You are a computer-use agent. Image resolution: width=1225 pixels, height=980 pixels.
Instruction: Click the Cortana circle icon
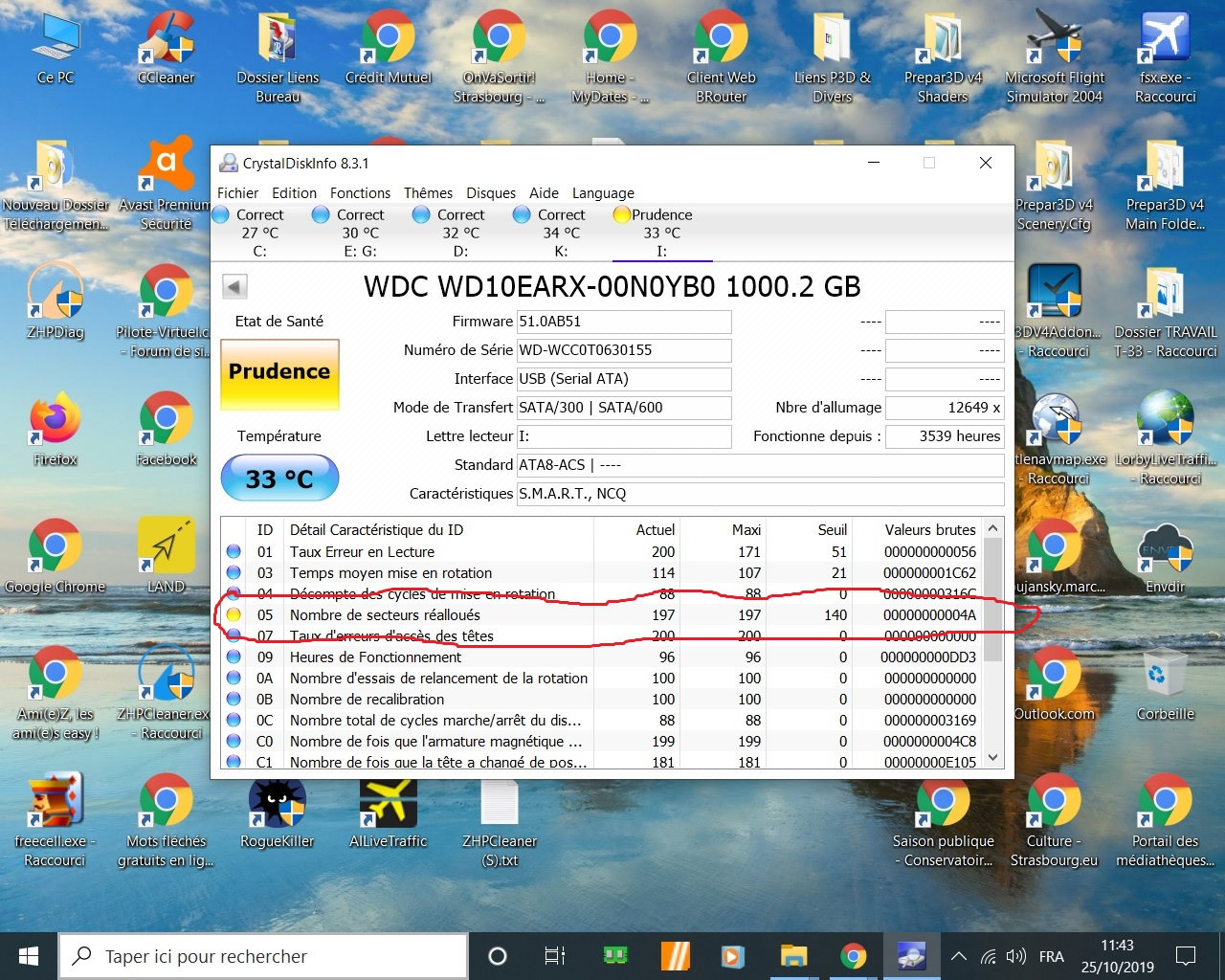click(498, 955)
